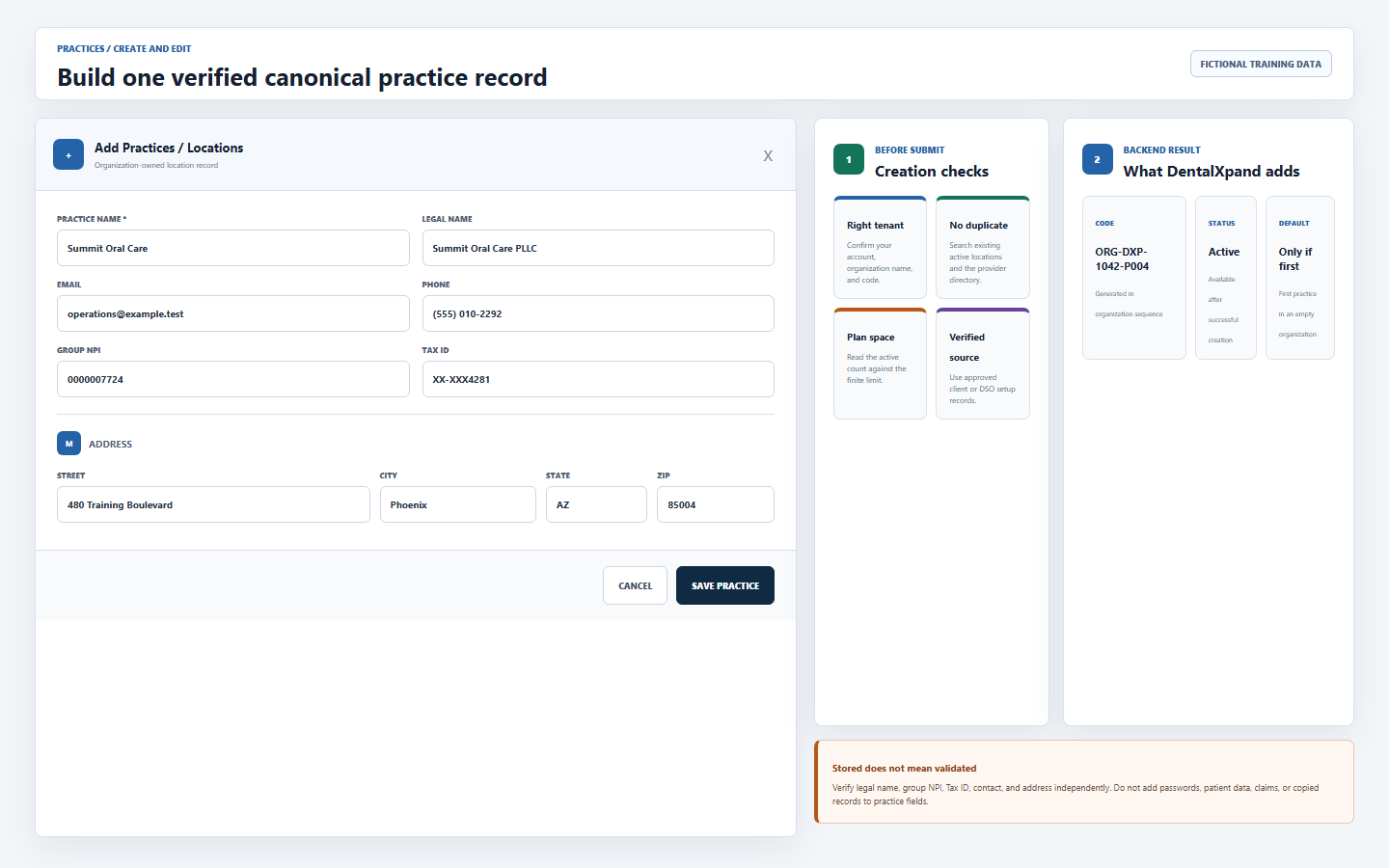Open the Practices / Create and Edit breadcrumb
The image size is (1389, 868).
click(123, 48)
